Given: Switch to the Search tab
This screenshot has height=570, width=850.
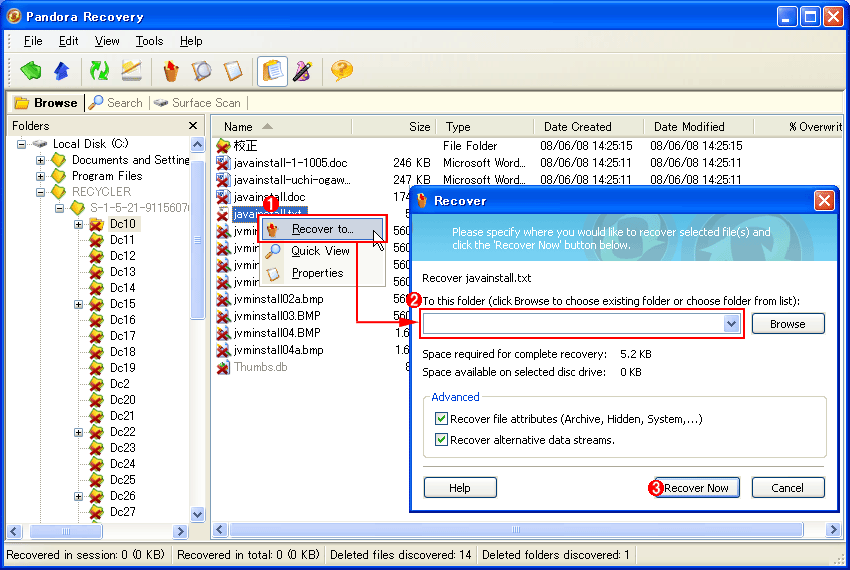Looking at the screenshot, I should [x=117, y=103].
